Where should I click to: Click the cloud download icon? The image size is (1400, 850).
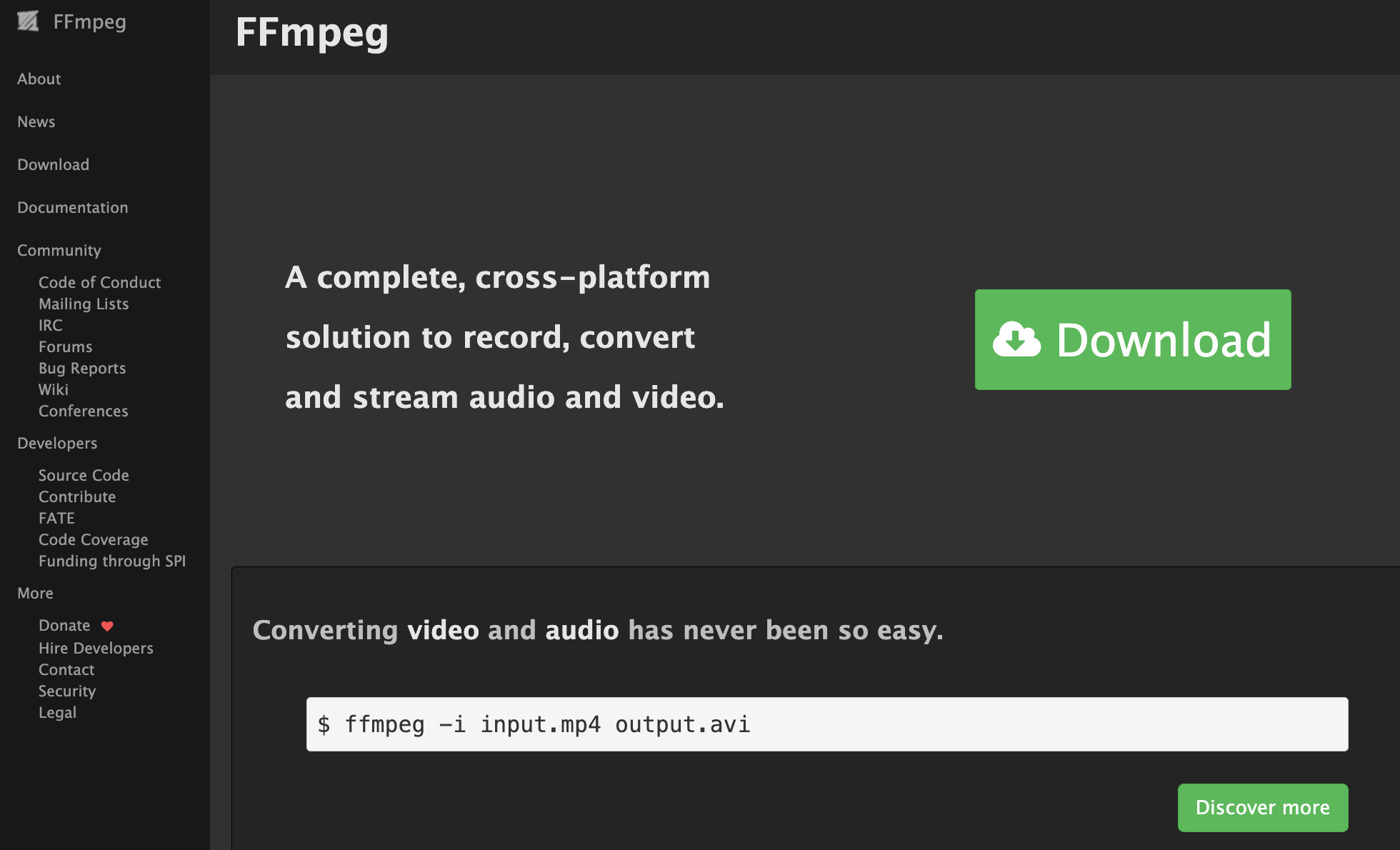point(1016,339)
